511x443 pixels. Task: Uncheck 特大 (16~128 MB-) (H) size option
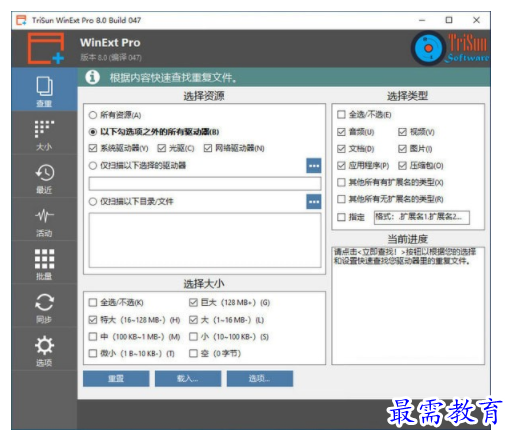click(134, 320)
